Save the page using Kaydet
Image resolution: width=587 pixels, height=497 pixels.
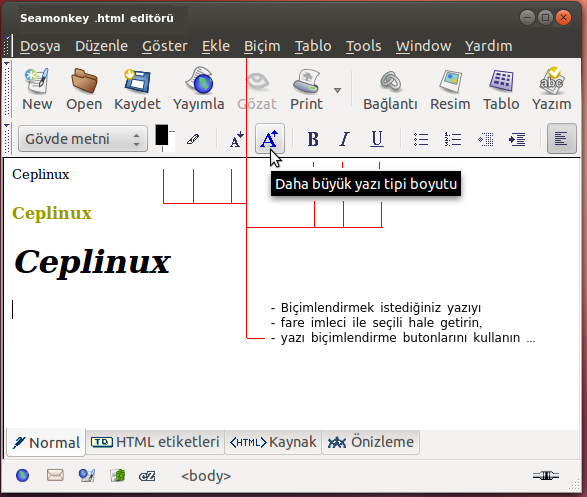(x=137, y=89)
